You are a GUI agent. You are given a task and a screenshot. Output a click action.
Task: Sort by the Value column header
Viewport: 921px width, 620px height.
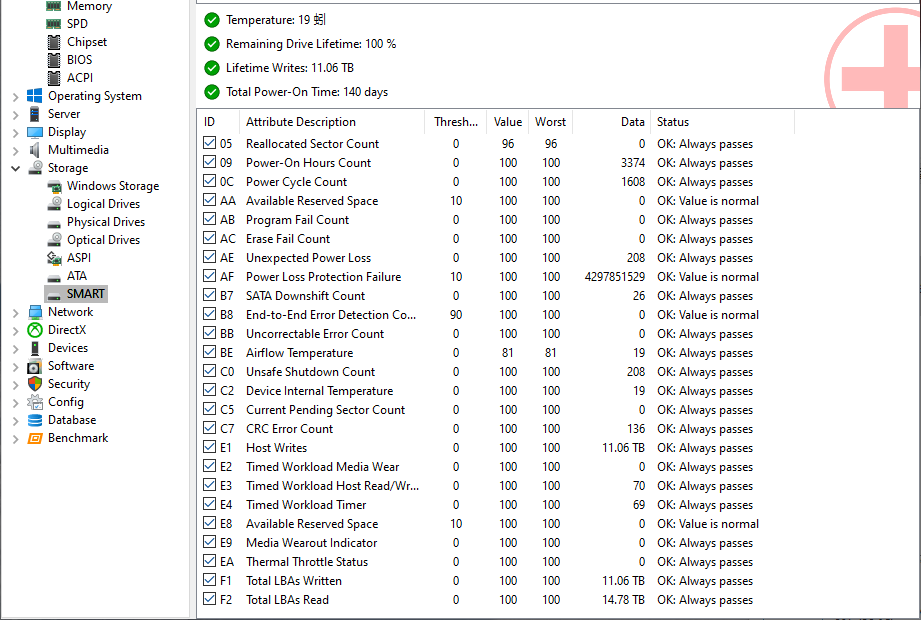coord(507,122)
